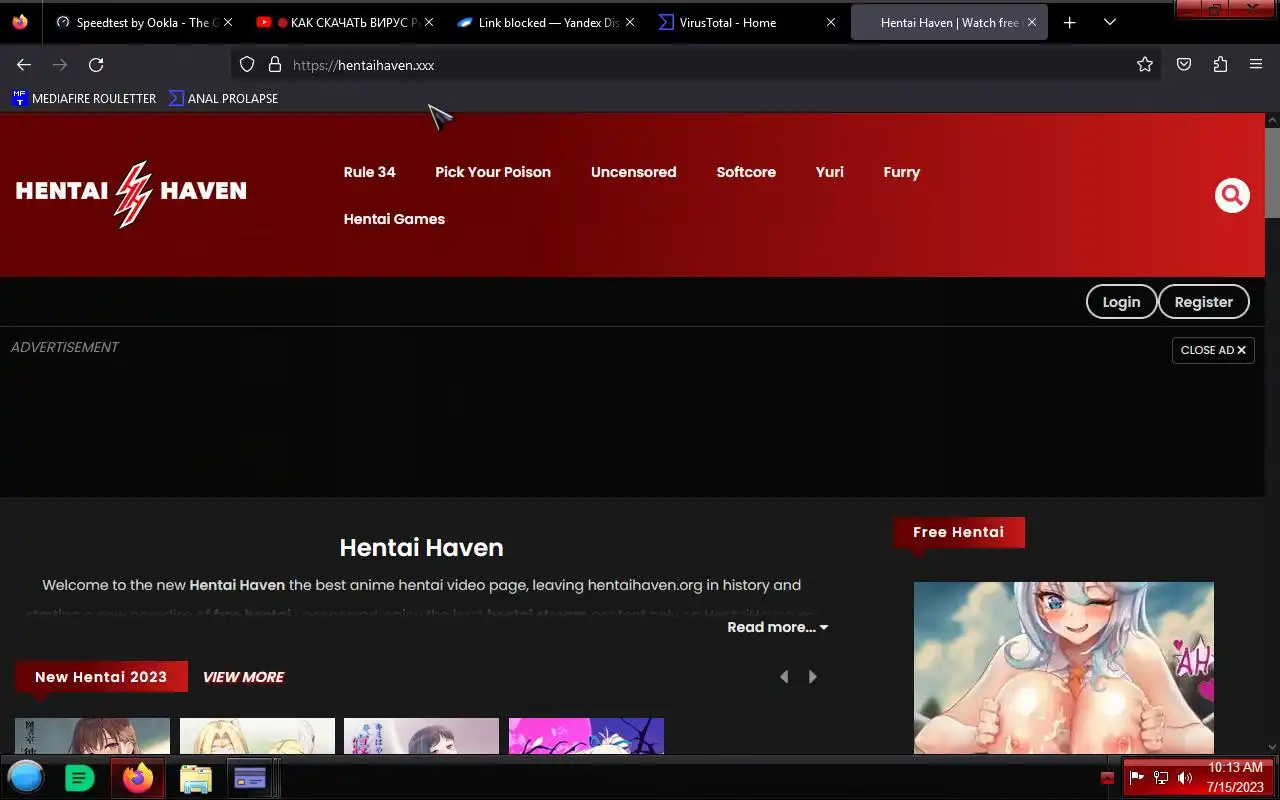
Task: Close the Speedtest by Ookla tab
Action: point(228,22)
